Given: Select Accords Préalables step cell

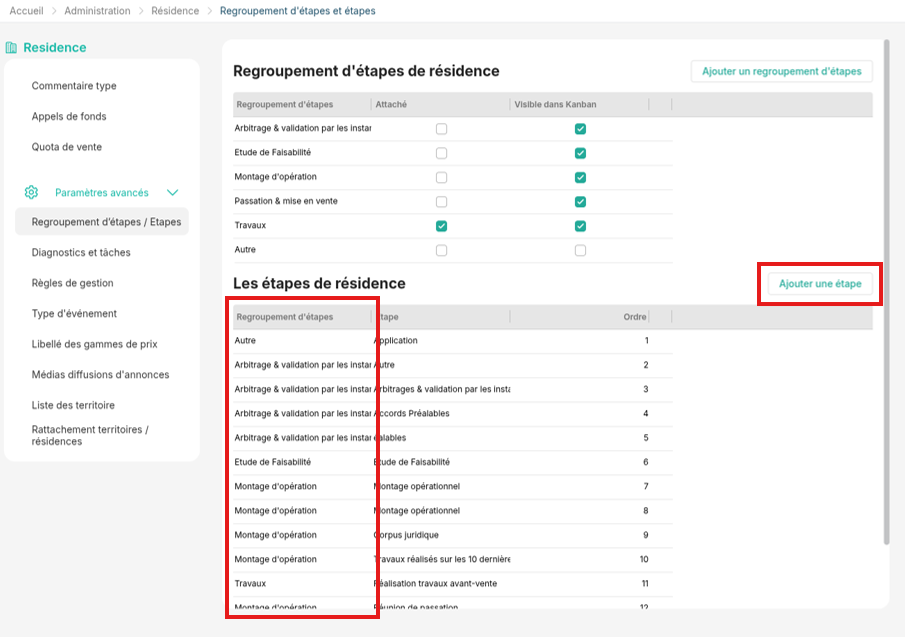Looking at the screenshot, I should [441, 413].
